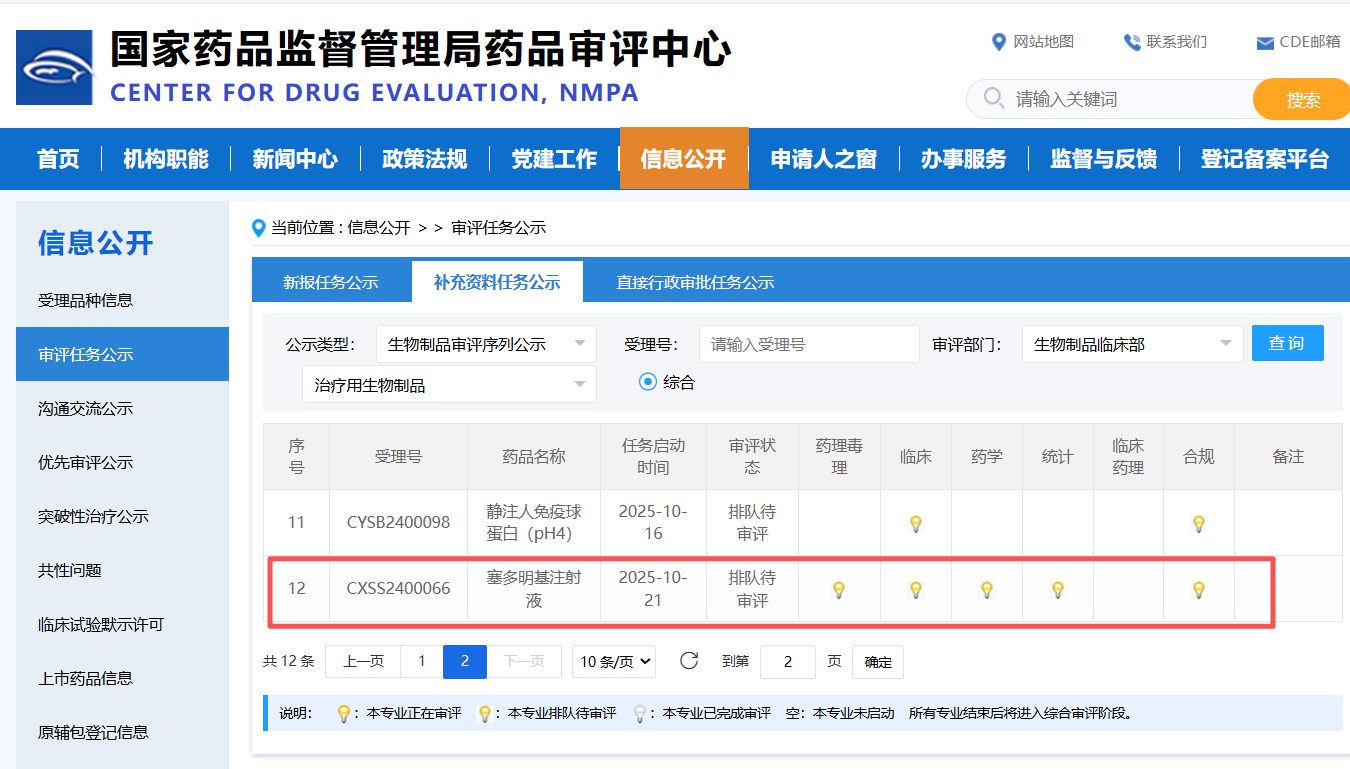Open the 治疗用生物制品 dropdown
This screenshot has width=1350, height=769.
449,385
